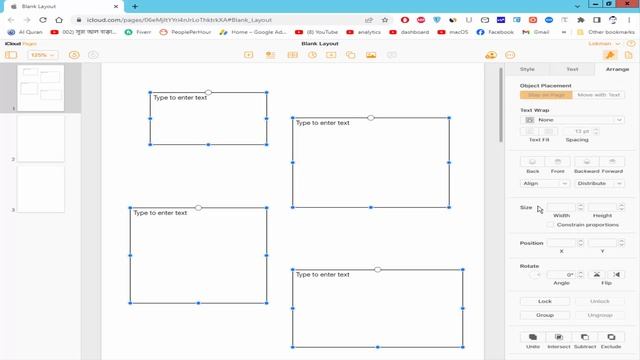Click the Position X stepper arrows
This screenshot has width=640, height=360.
pos(580,243)
